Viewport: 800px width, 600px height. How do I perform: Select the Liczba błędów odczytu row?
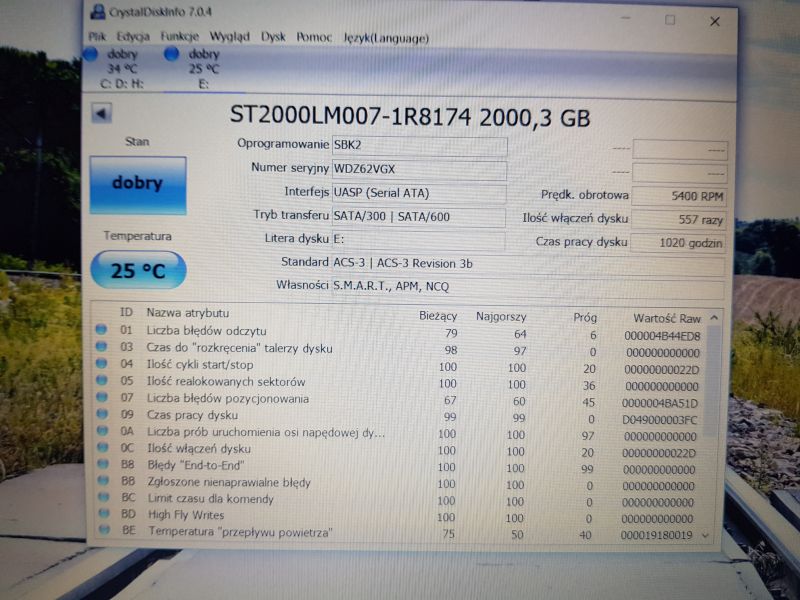pyautogui.click(x=399, y=333)
